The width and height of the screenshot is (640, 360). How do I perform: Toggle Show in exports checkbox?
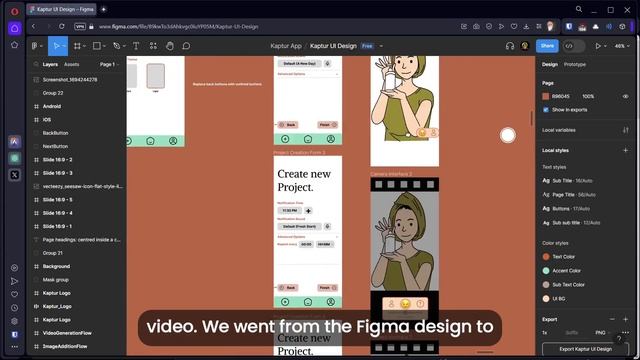546,110
